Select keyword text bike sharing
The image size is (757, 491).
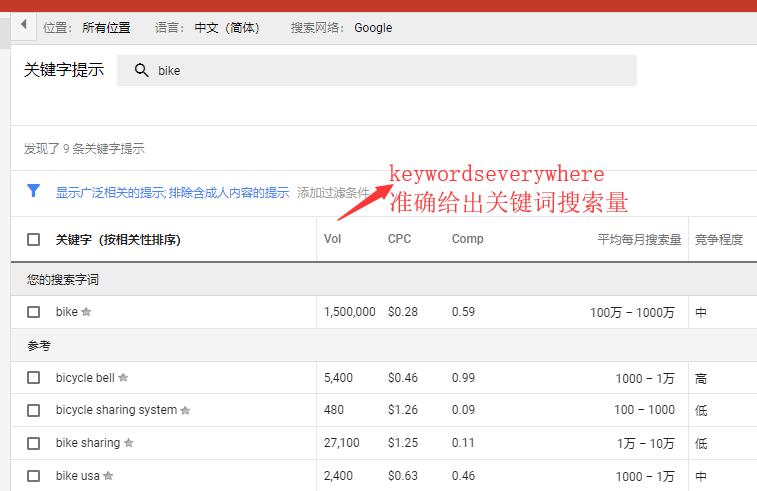click(x=88, y=443)
